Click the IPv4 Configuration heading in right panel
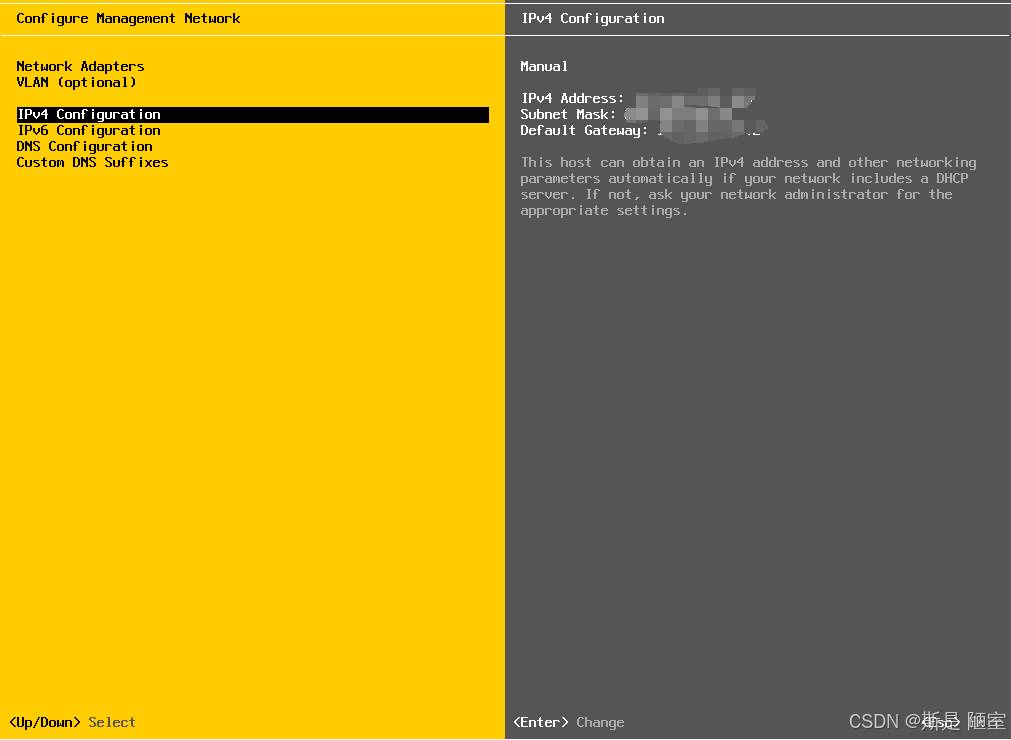This screenshot has width=1011, height=740. 592,18
